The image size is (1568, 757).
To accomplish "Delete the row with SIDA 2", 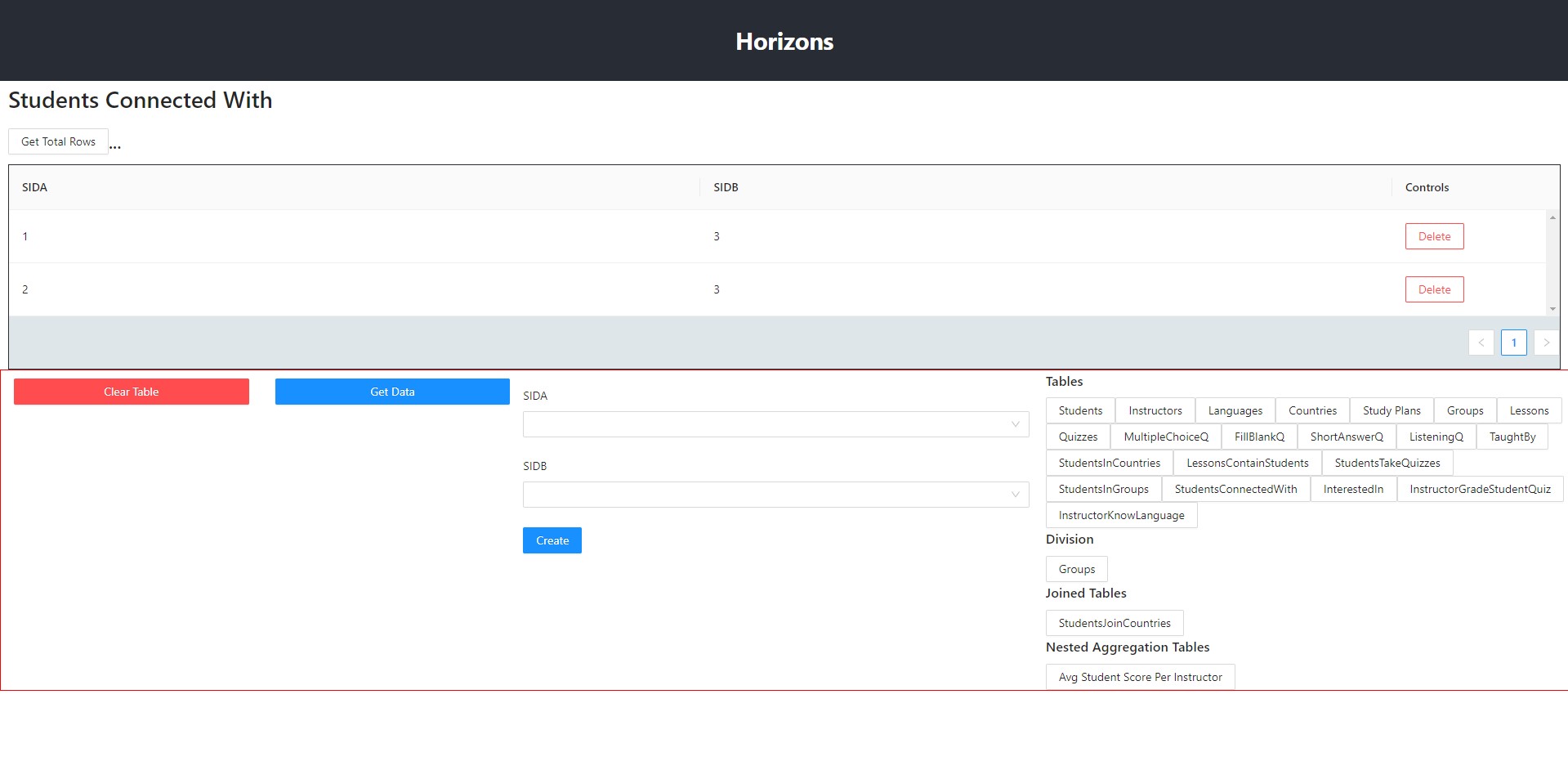I will click(1434, 289).
